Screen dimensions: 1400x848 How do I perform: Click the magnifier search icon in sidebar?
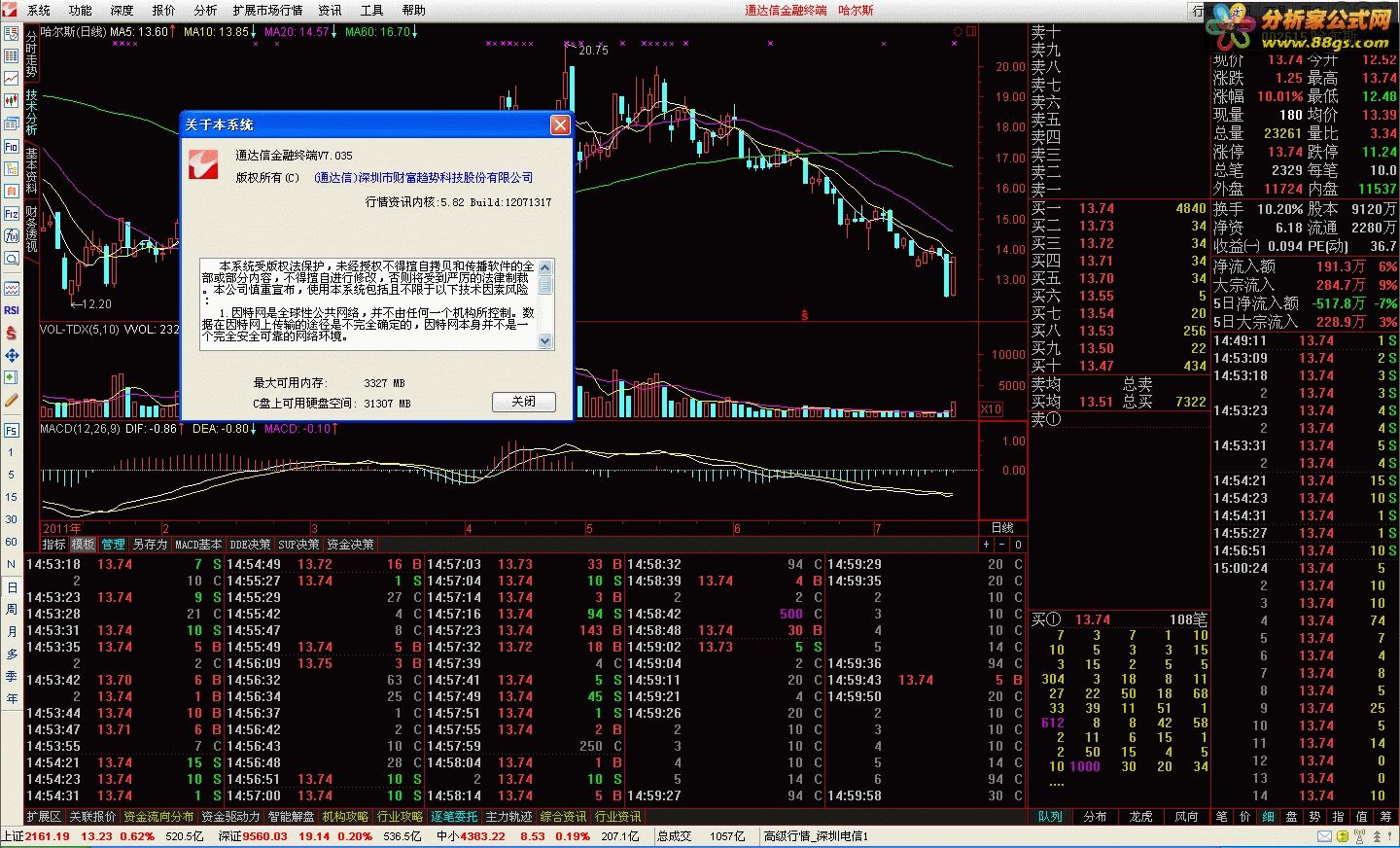pos(12,259)
